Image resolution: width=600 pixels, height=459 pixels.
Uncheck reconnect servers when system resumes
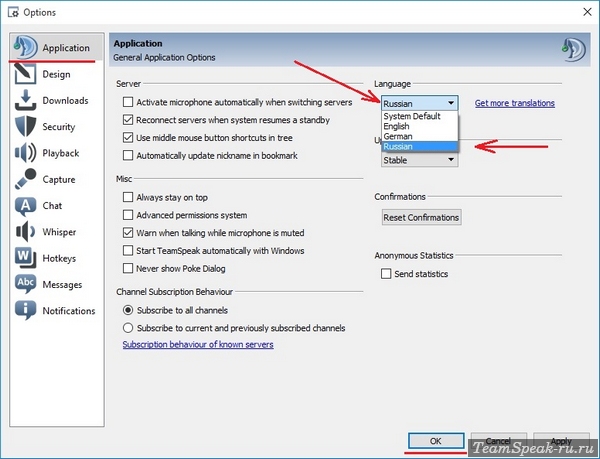(128, 120)
